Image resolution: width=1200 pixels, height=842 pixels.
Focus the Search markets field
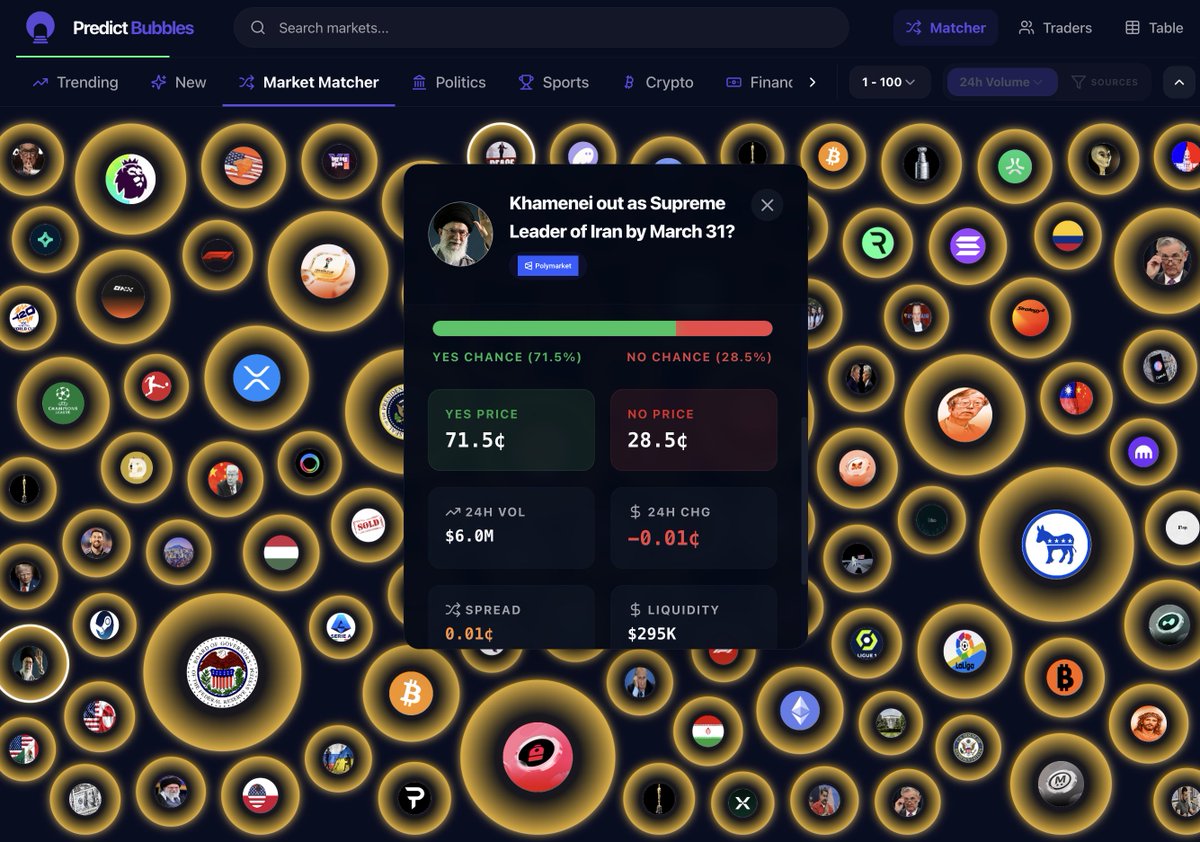coord(541,28)
